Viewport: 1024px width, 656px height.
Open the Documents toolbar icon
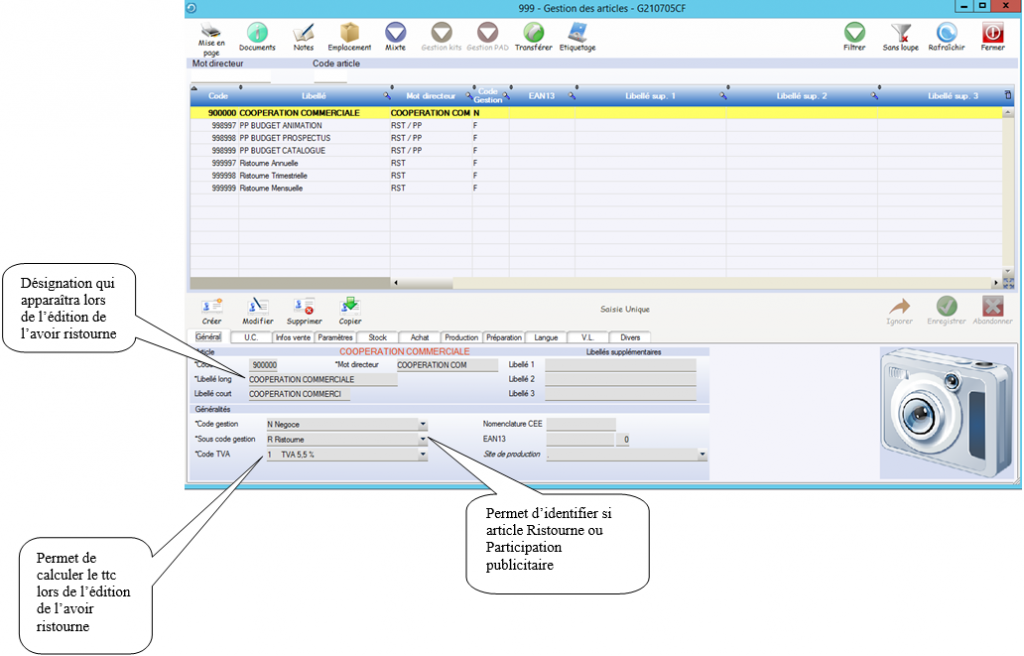tap(257, 32)
